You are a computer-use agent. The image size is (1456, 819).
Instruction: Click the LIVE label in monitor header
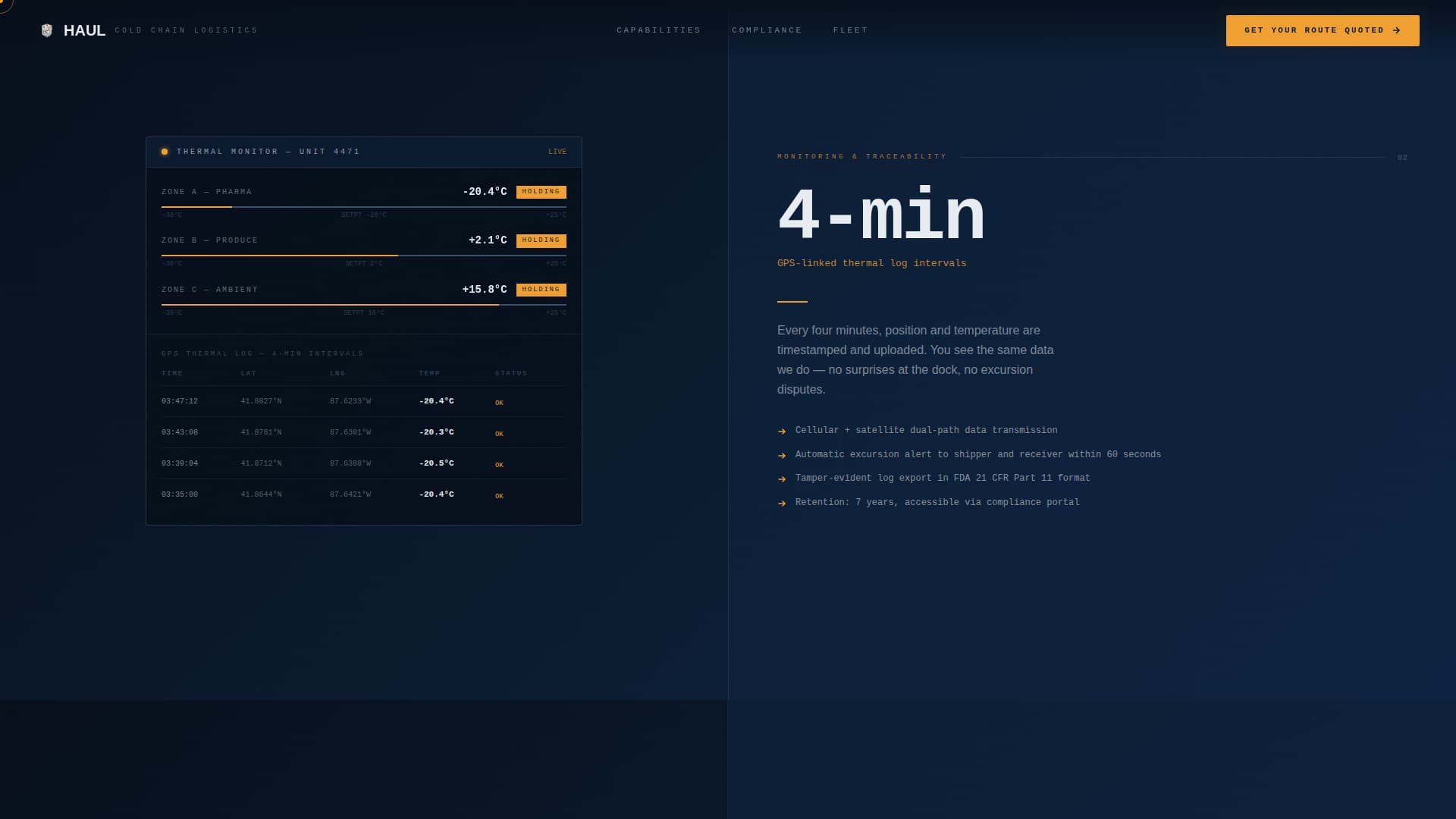click(x=557, y=152)
